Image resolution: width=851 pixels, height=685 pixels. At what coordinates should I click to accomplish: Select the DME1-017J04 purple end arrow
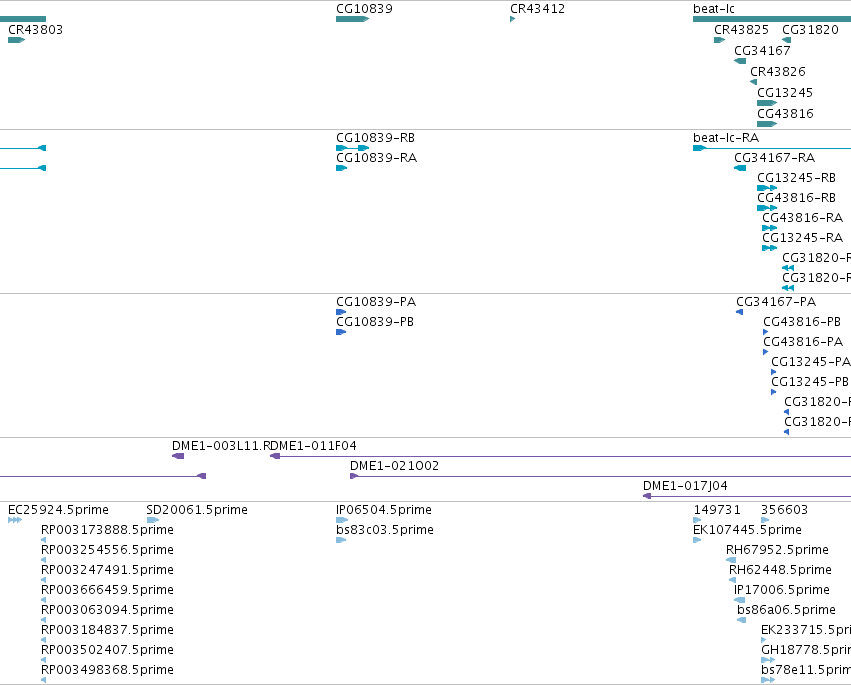647,496
